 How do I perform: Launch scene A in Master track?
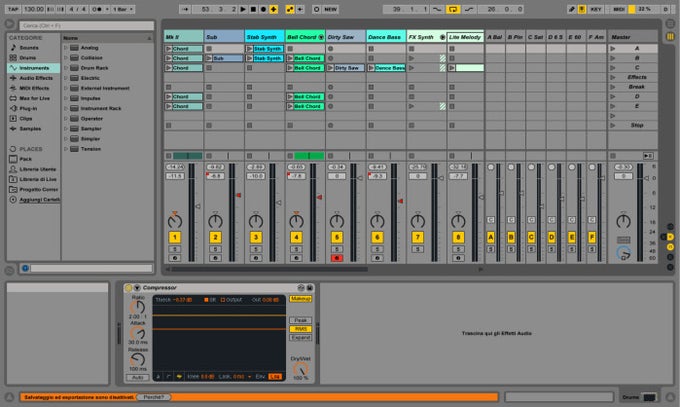[612, 48]
